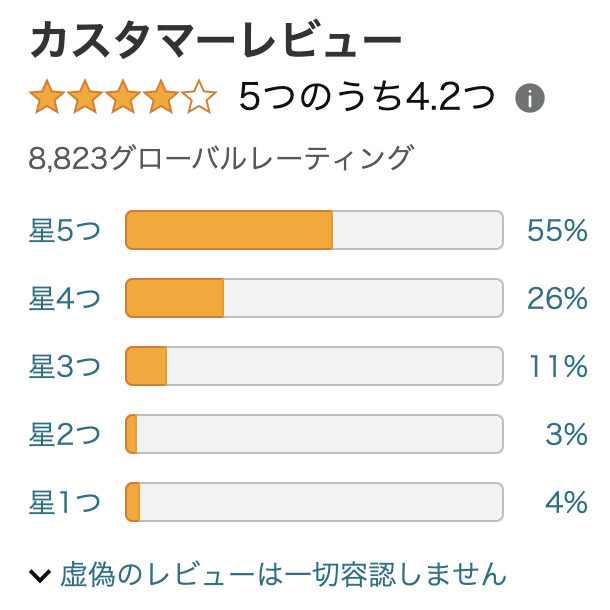
Task: Click the 4-star histogram bar
Action: click(314, 298)
